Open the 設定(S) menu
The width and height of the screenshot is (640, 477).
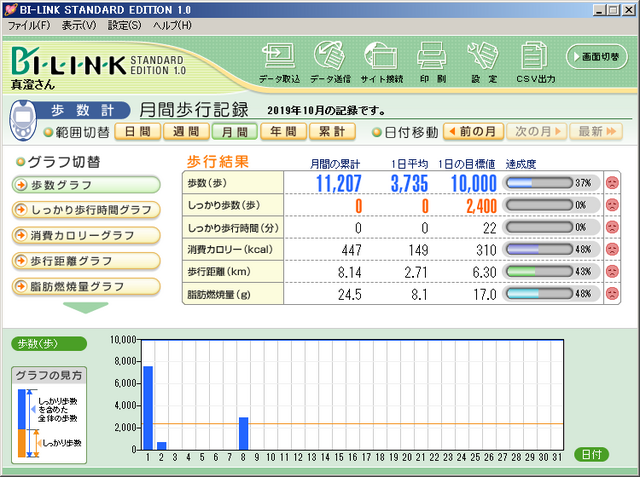pyautogui.click(x=124, y=26)
